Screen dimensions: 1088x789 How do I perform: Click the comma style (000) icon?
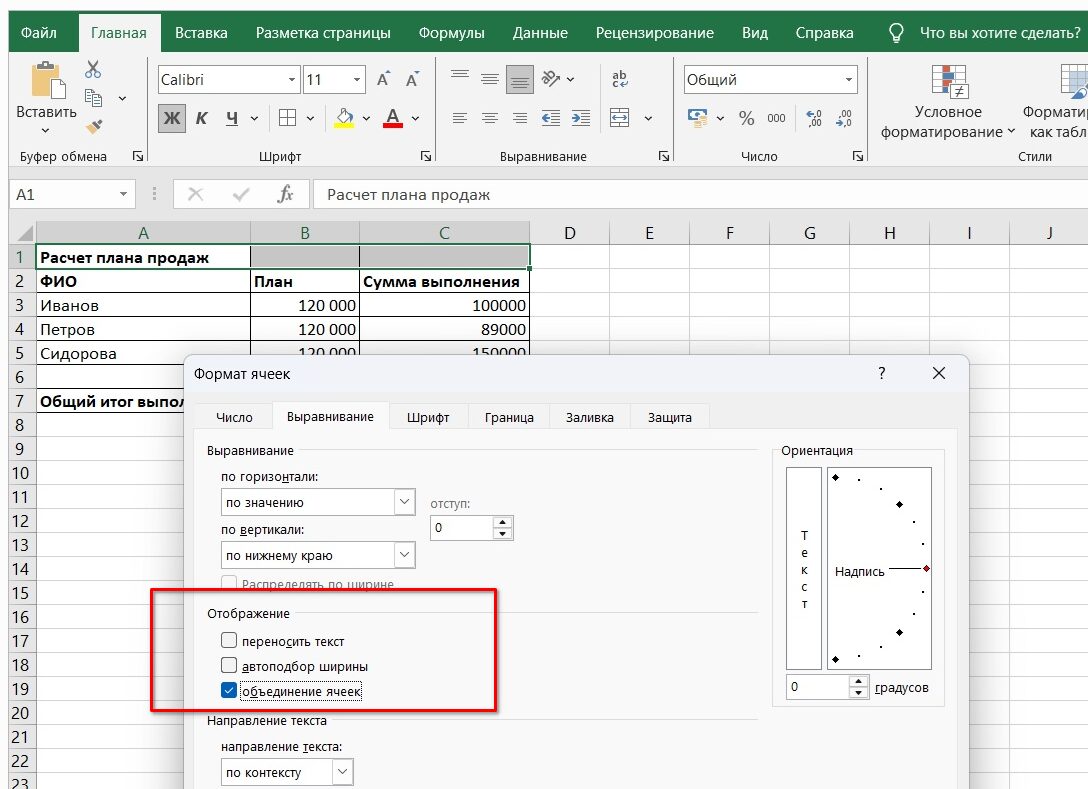[x=775, y=118]
